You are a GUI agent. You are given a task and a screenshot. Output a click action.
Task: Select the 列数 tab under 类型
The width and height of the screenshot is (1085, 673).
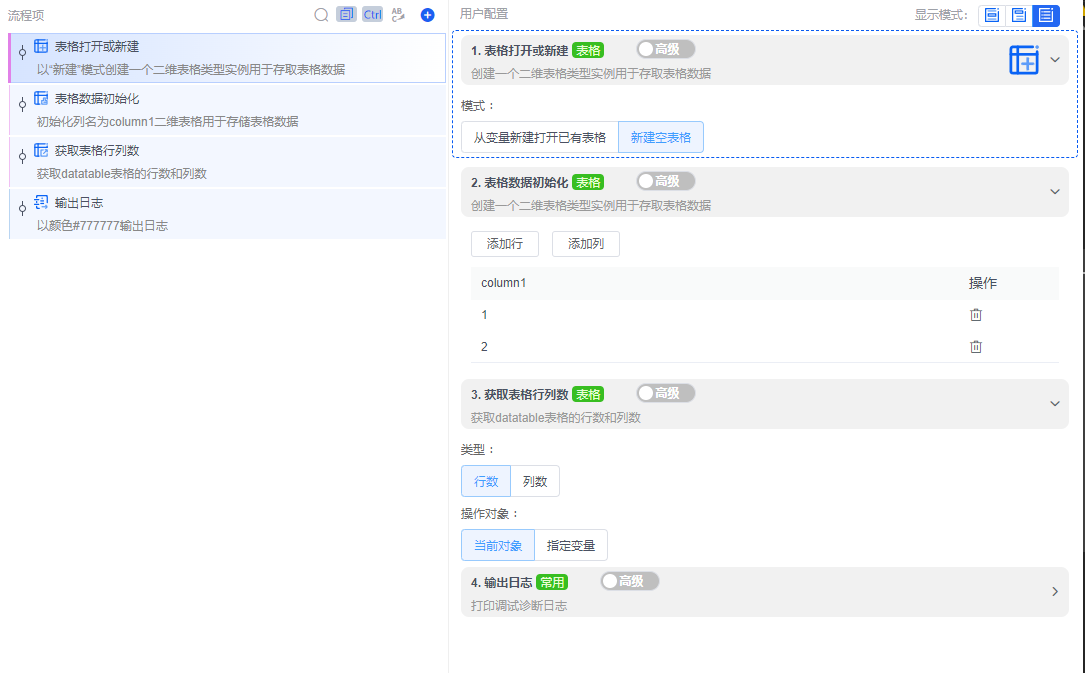[x=536, y=481]
